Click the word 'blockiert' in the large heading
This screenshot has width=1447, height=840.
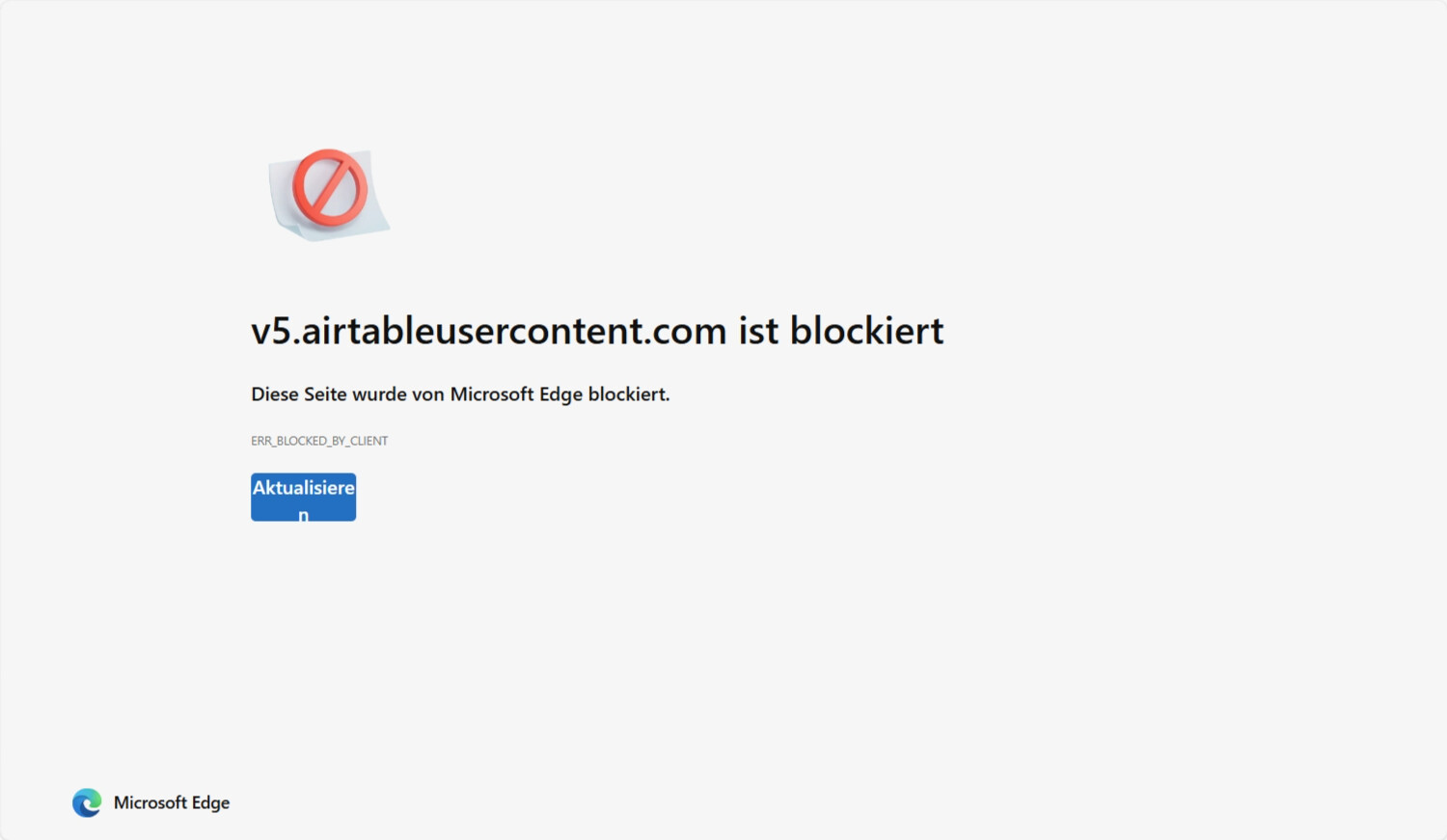click(x=866, y=331)
